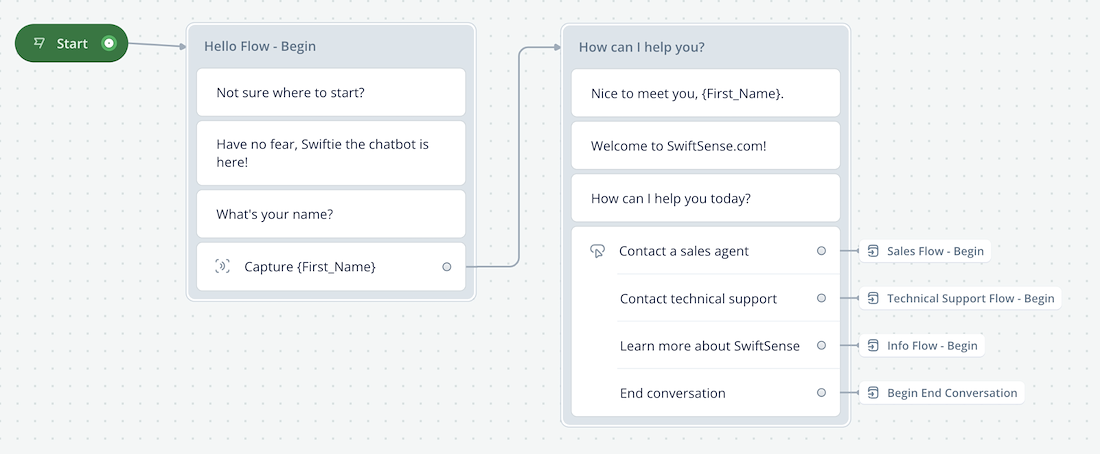Click output port of End conversation option

pyautogui.click(x=821, y=392)
